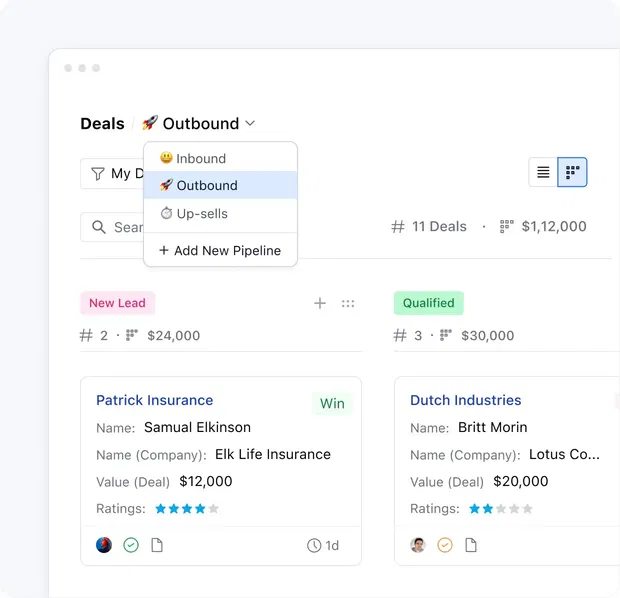Set Patrick Insurance rating to one star
The width and height of the screenshot is (620, 598).
[x=161, y=509]
